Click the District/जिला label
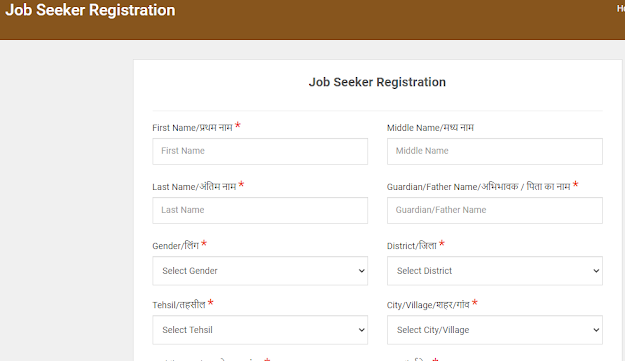The width and height of the screenshot is (625, 361). tap(412, 245)
